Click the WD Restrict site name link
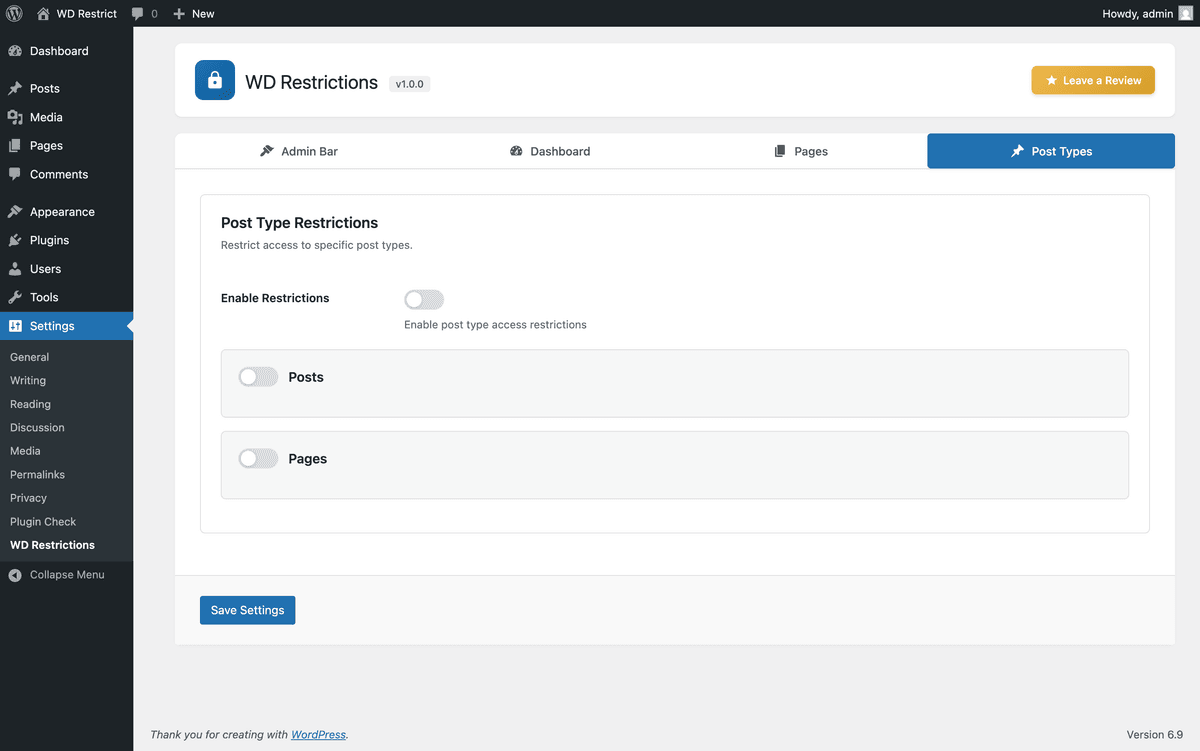Image resolution: width=1200 pixels, height=751 pixels. pyautogui.click(x=87, y=14)
